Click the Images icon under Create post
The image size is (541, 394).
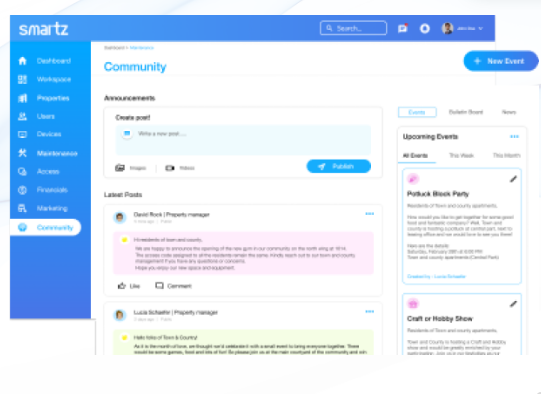click(x=120, y=168)
